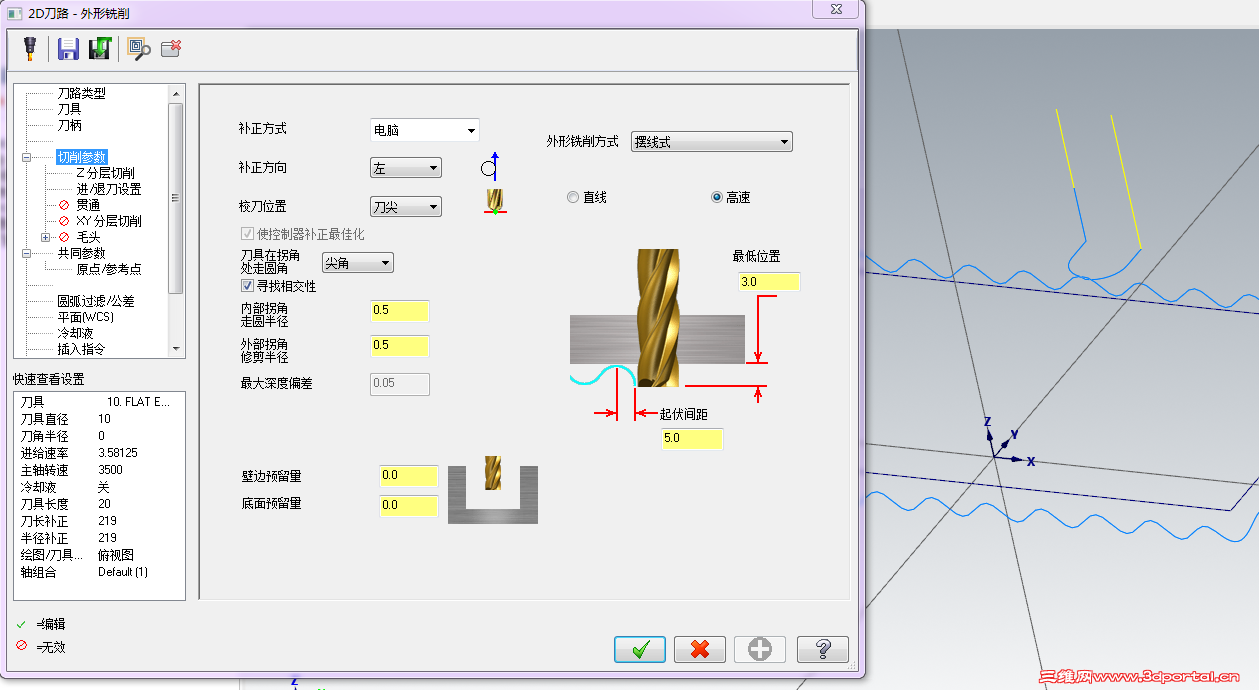Click the 绘图/刀具 value 俯视图
1259x690 pixels.
click(116, 555)
